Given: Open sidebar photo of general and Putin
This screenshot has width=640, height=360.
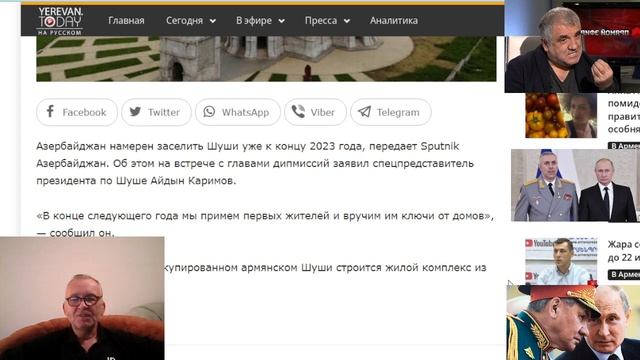Looking at the screenshot, I should point(575,185).
